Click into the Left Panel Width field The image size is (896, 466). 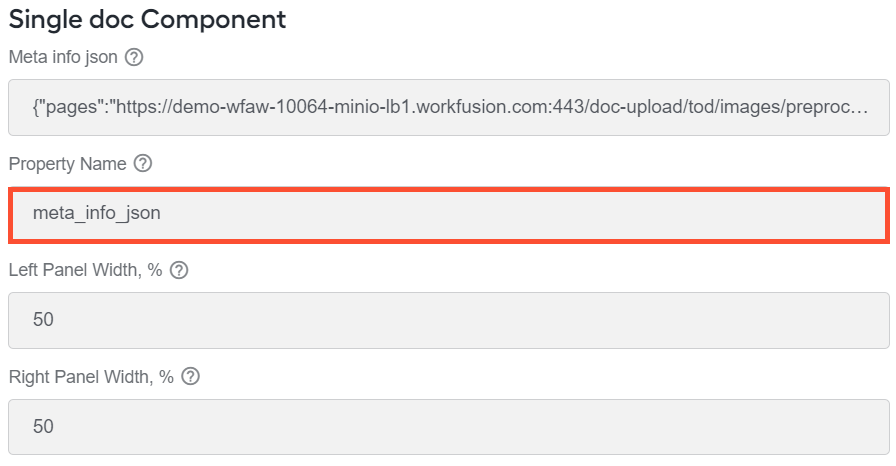449,320
